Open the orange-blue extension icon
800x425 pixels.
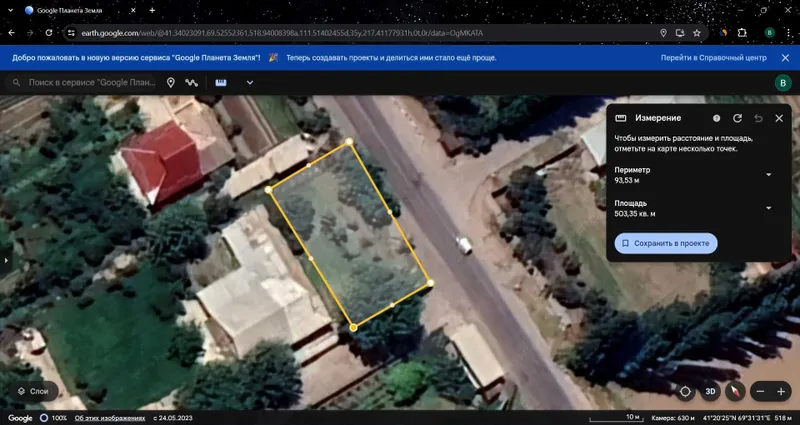(x=723, y=33)
